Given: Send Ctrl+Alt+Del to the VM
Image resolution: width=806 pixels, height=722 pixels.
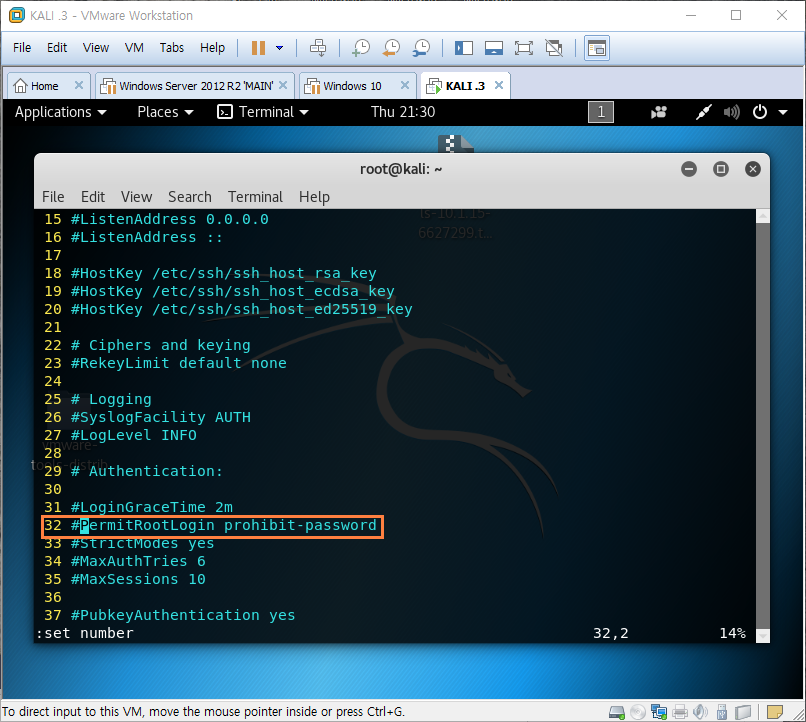Looking at the screenshot, I should (318, 48).
